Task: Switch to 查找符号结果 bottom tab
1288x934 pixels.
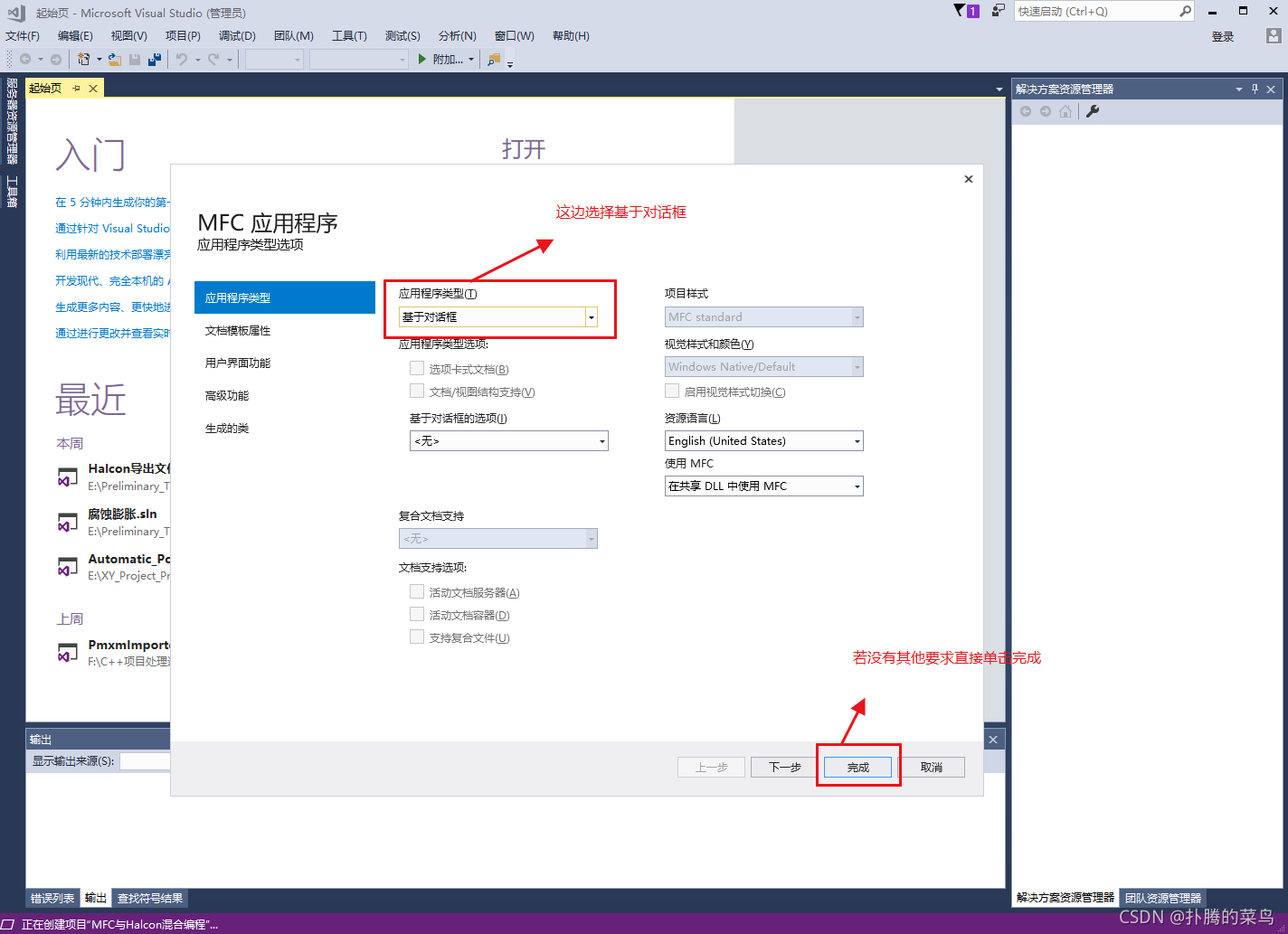Action: 150,898
